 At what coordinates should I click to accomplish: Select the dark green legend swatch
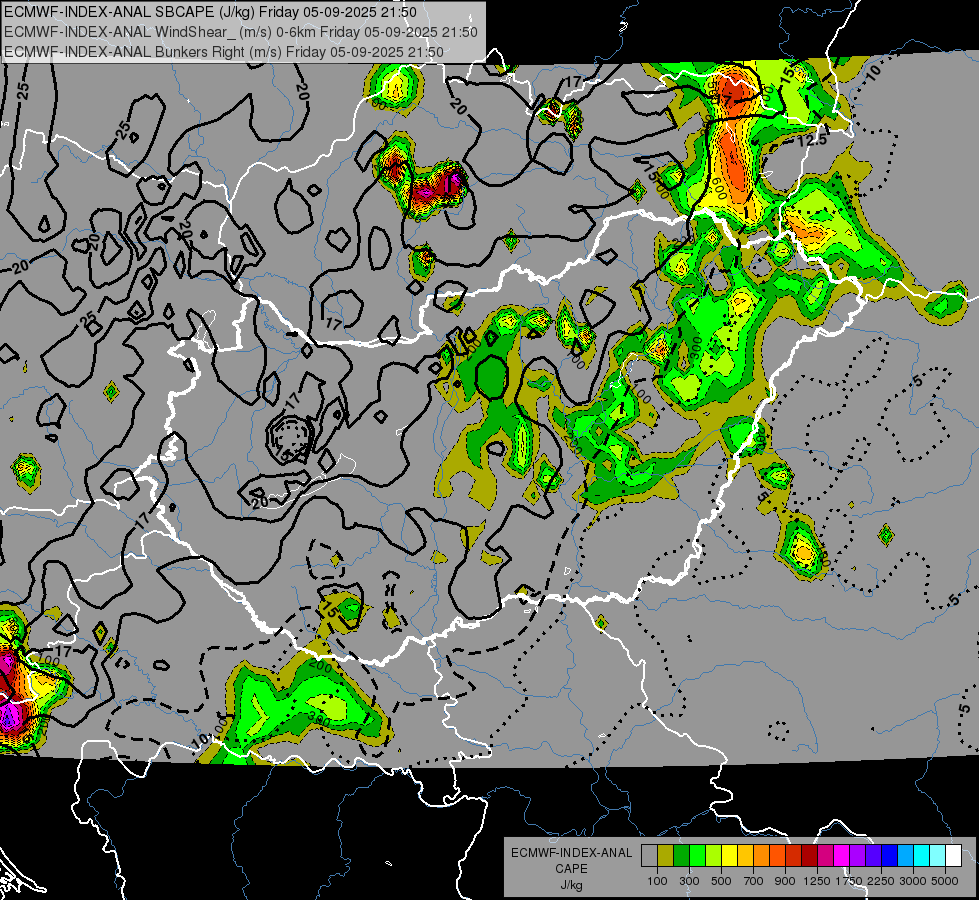point(681,855)
